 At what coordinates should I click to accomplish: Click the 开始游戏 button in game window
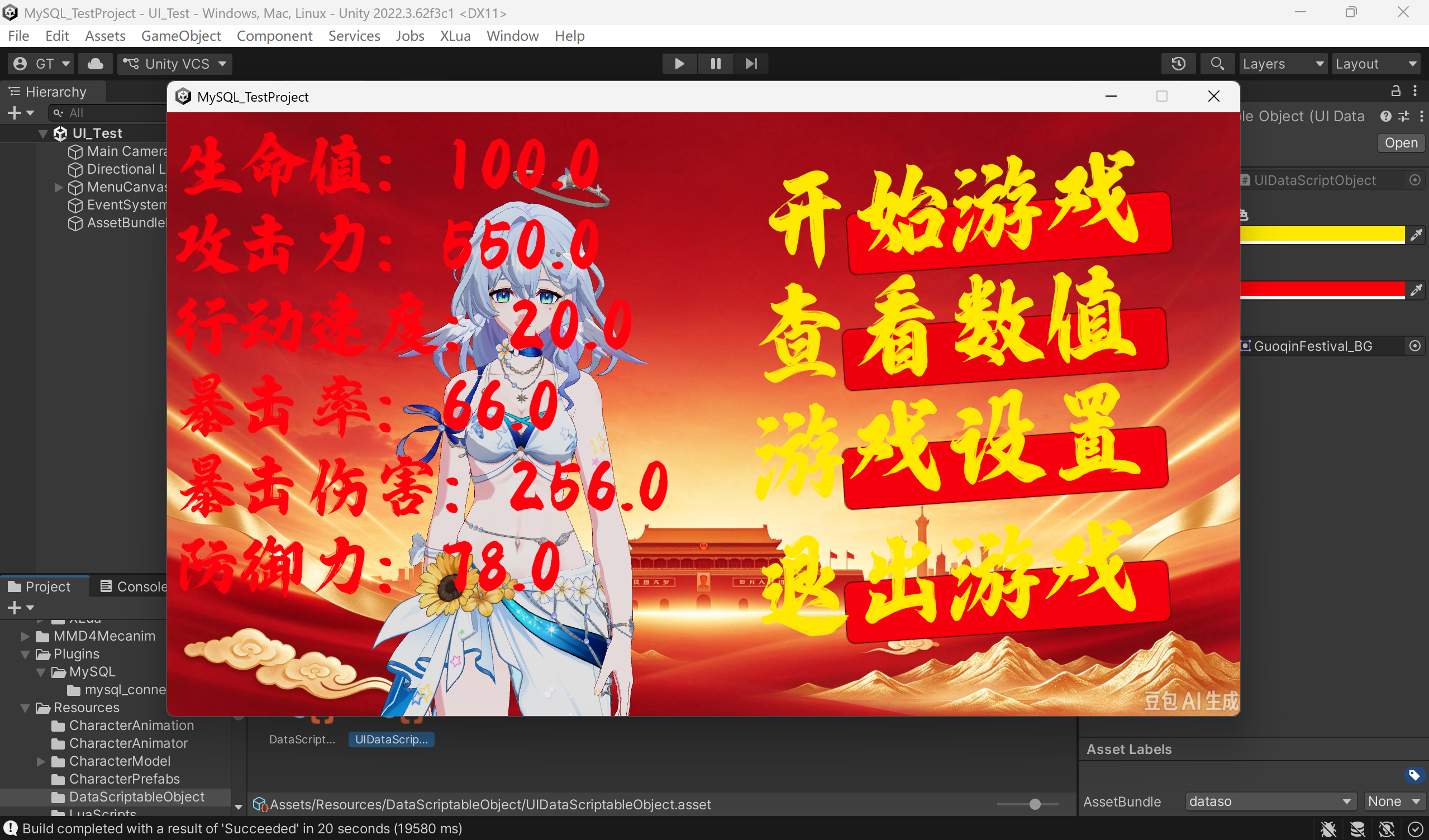tap(1009, 233)
